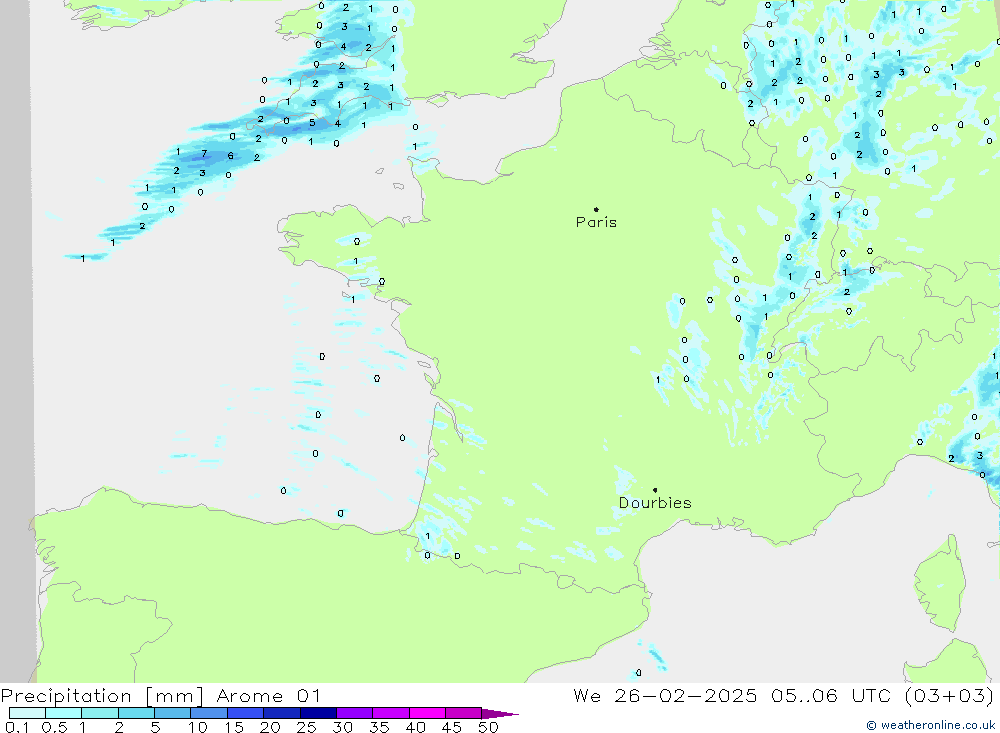Click the Dourbies location dot marker
Screen dimensions: 1000x733
click(655, 490)
